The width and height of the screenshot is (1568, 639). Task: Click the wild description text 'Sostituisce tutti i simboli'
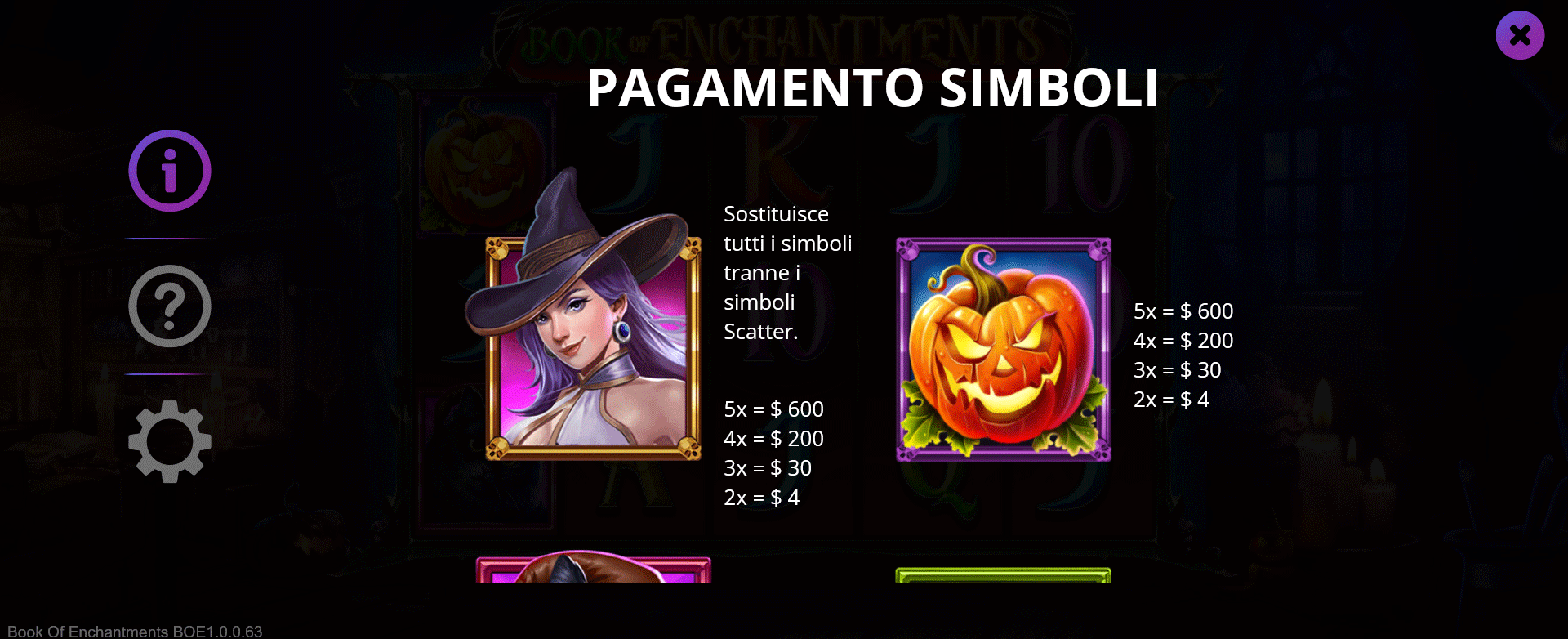(x=788, y=229)
